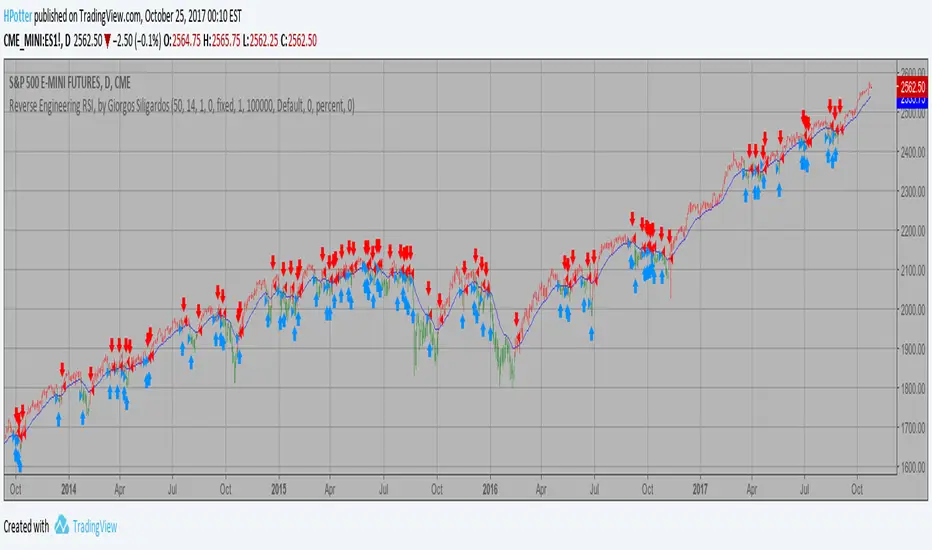This screenshot has width=932, height=550.
Task: Open HPotter's author profile link
Action: [x=17, y=17]
